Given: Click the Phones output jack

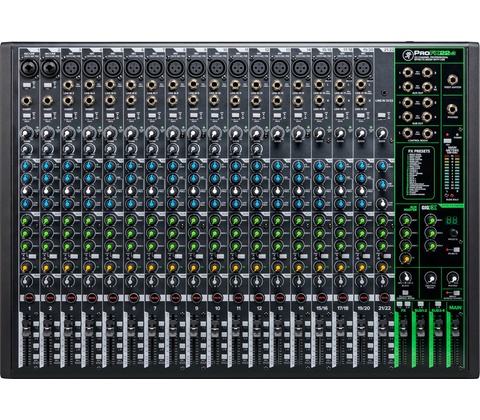Looking at the screenshot, I should coord(452,109).
